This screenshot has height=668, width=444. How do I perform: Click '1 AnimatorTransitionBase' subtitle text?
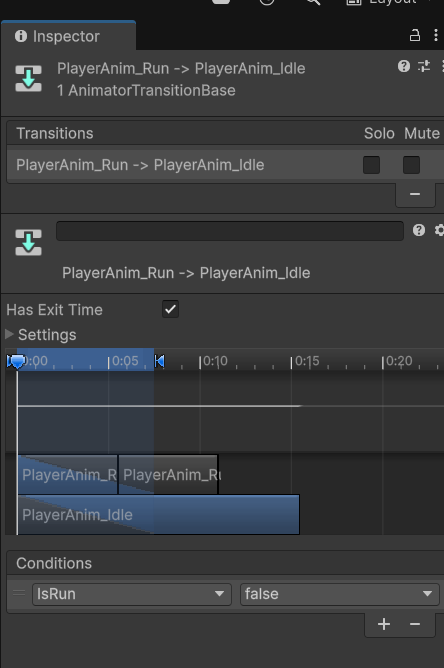click(x=146, y=90)
